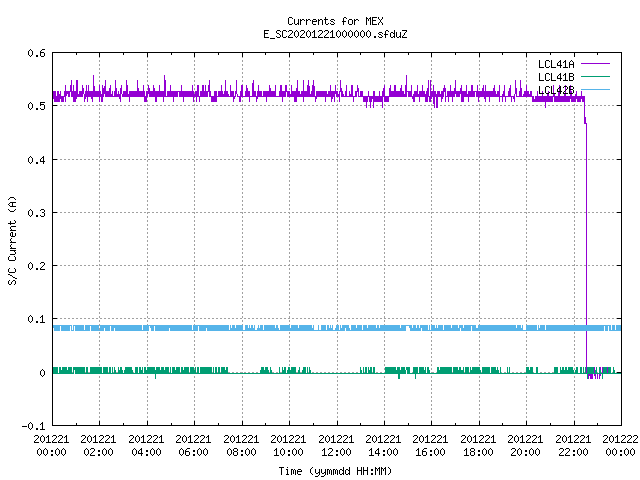Click the y-axis tick value 0.3
The image size is (640, 480).
[x=36, y=213]
